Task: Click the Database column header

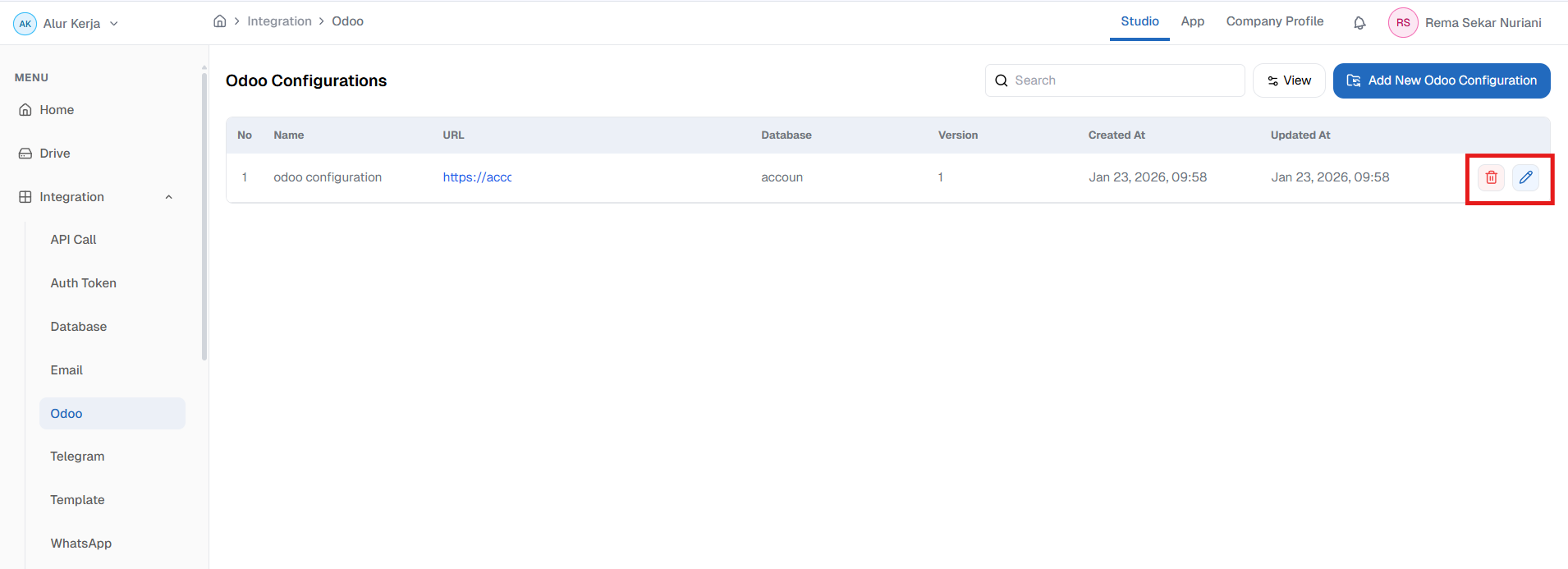Action: (x=786, y=135)
